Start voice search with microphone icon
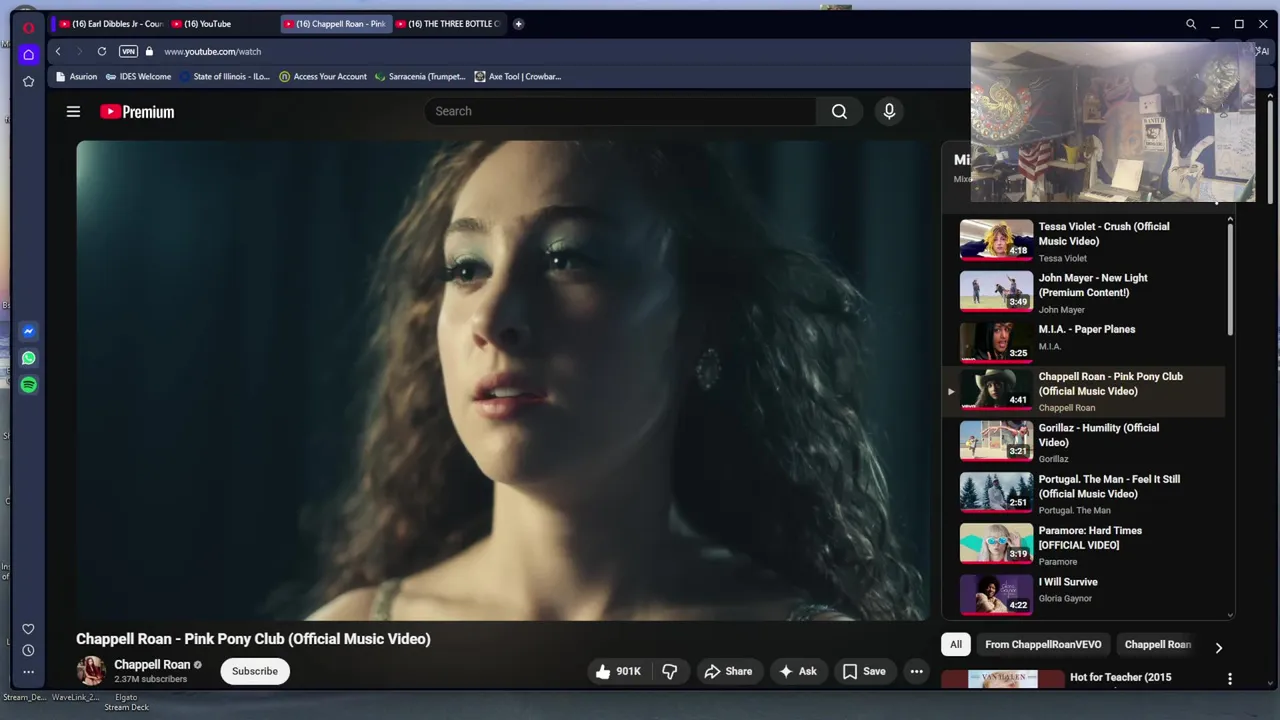The image size is (1280, 720). point(889,111)
